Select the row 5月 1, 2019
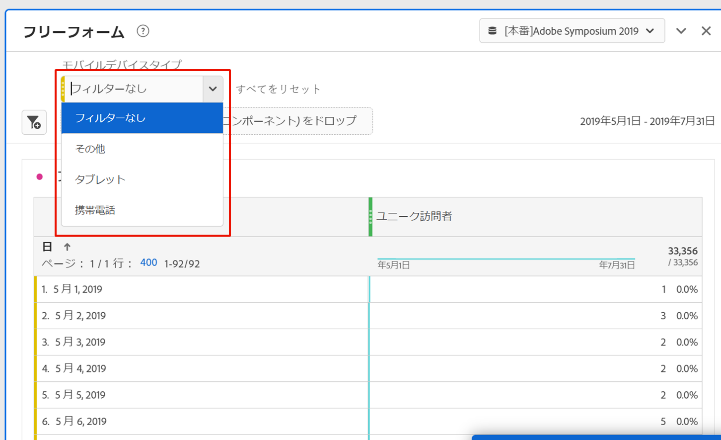 click(x=80, y=289)
